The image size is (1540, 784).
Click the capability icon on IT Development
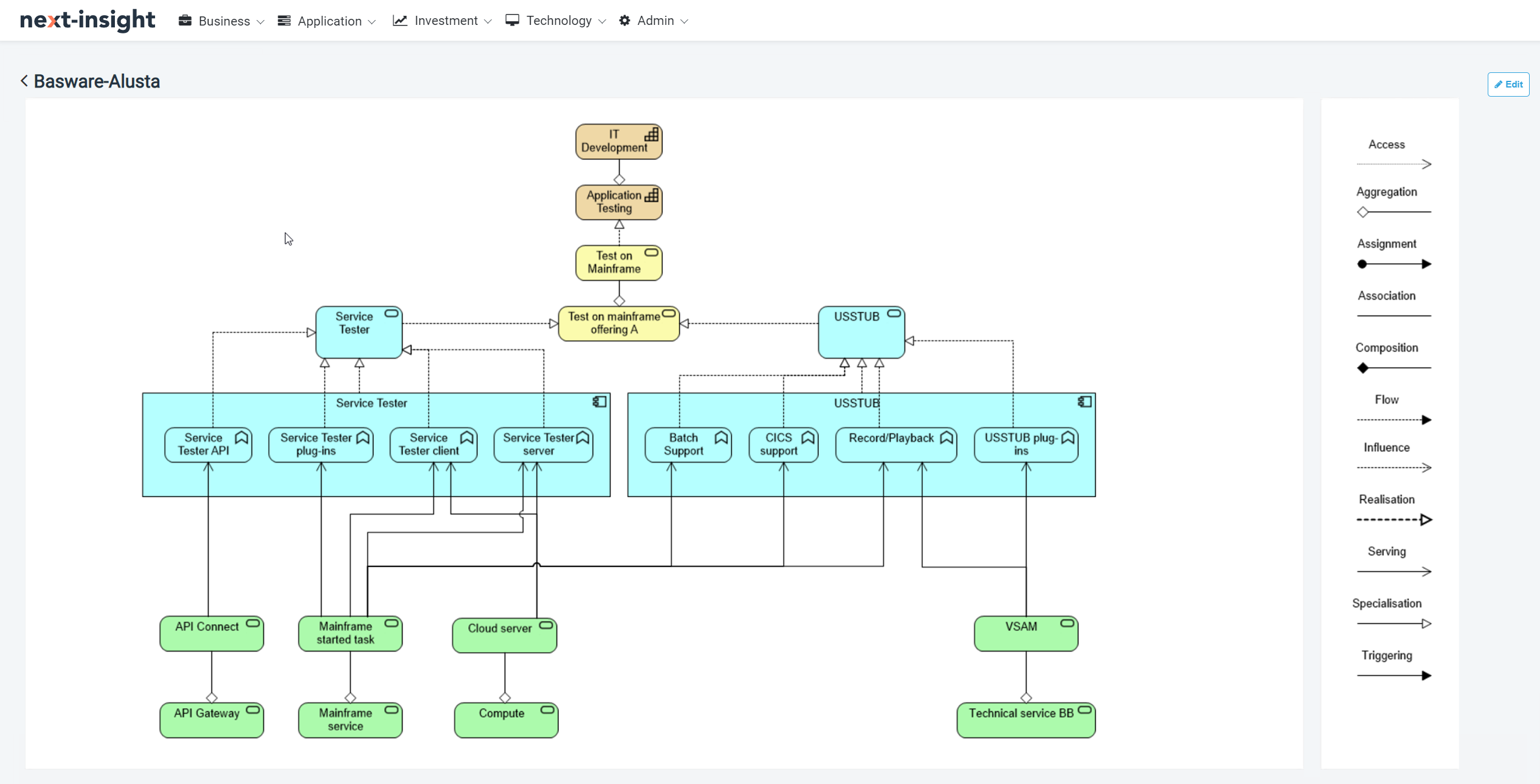tap(651, 134)
